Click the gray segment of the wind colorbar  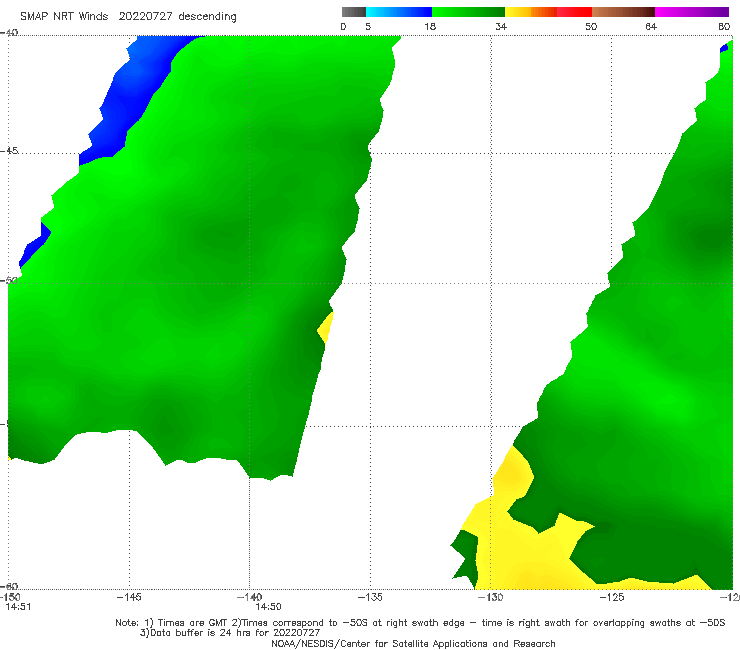354,12
